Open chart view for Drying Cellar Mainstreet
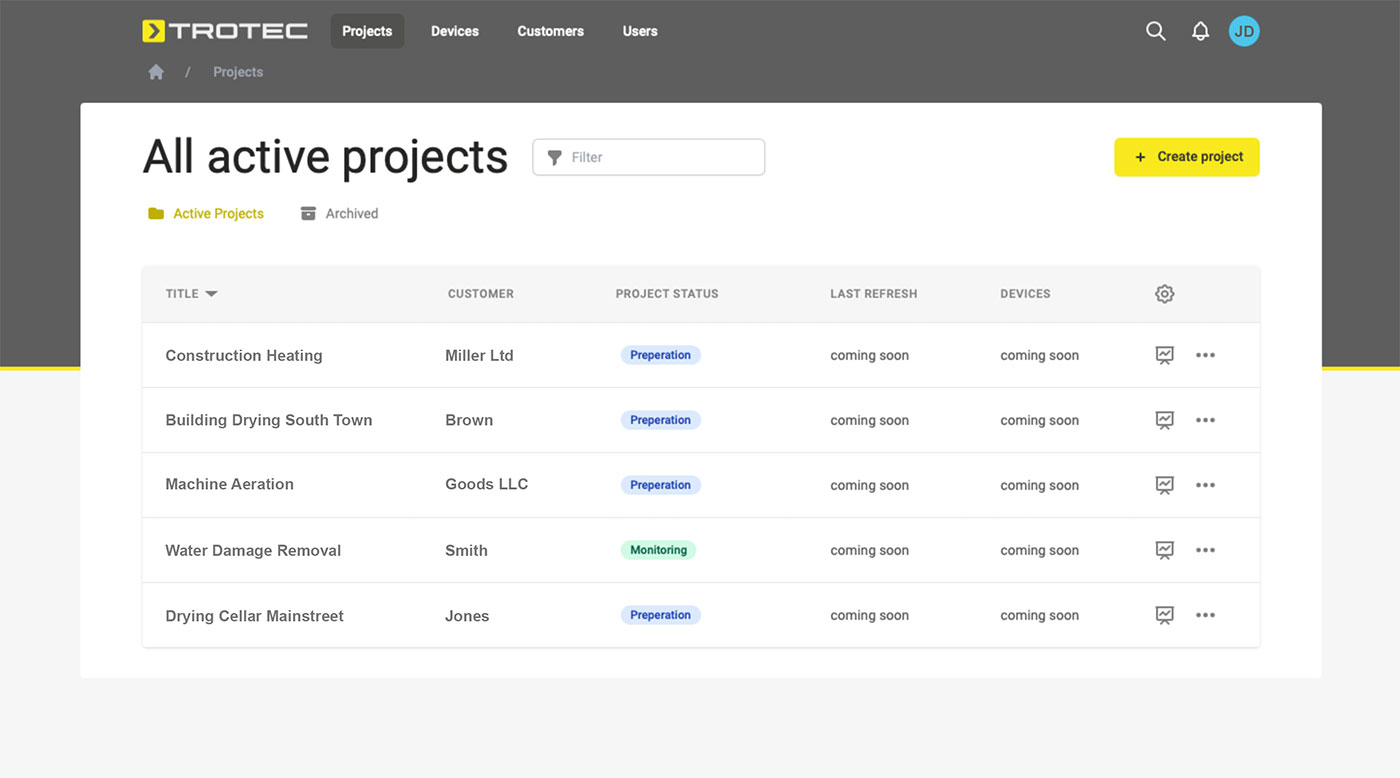 point(1164,615)
